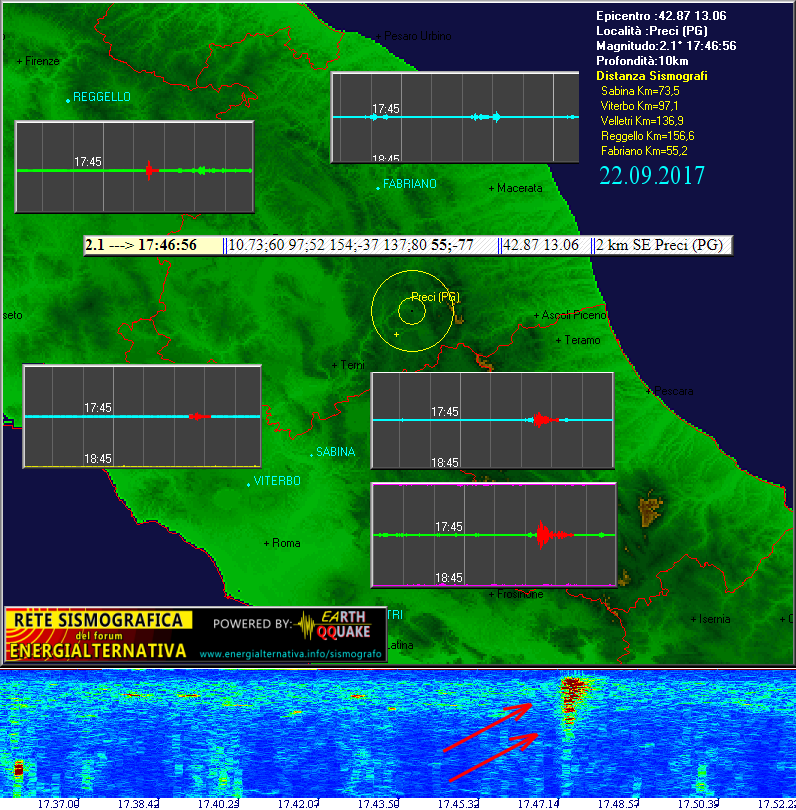Click the event time '2.1 ---> 17:46:56' field

pyautogui.click(x=153, y=245)
